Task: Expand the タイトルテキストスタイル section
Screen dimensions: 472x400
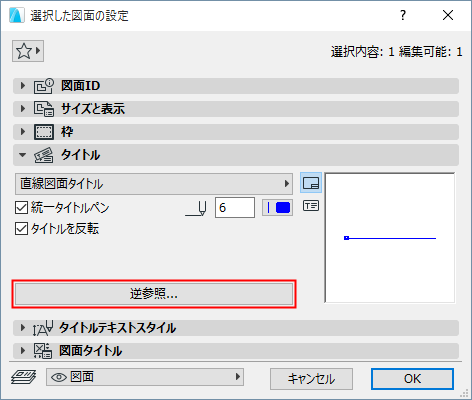Action: pos(23,328)
